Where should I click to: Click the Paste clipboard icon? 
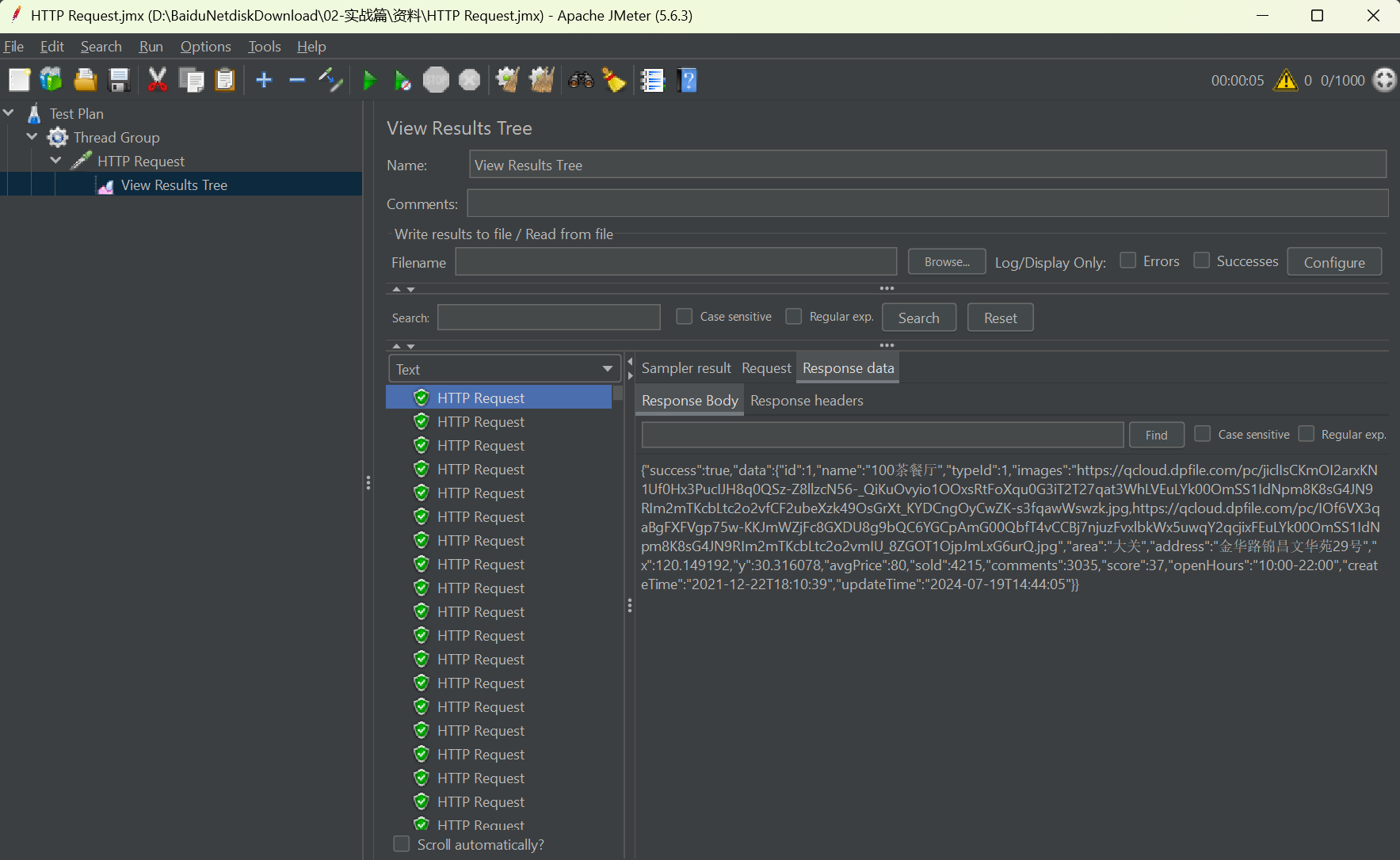coord(225,80)
